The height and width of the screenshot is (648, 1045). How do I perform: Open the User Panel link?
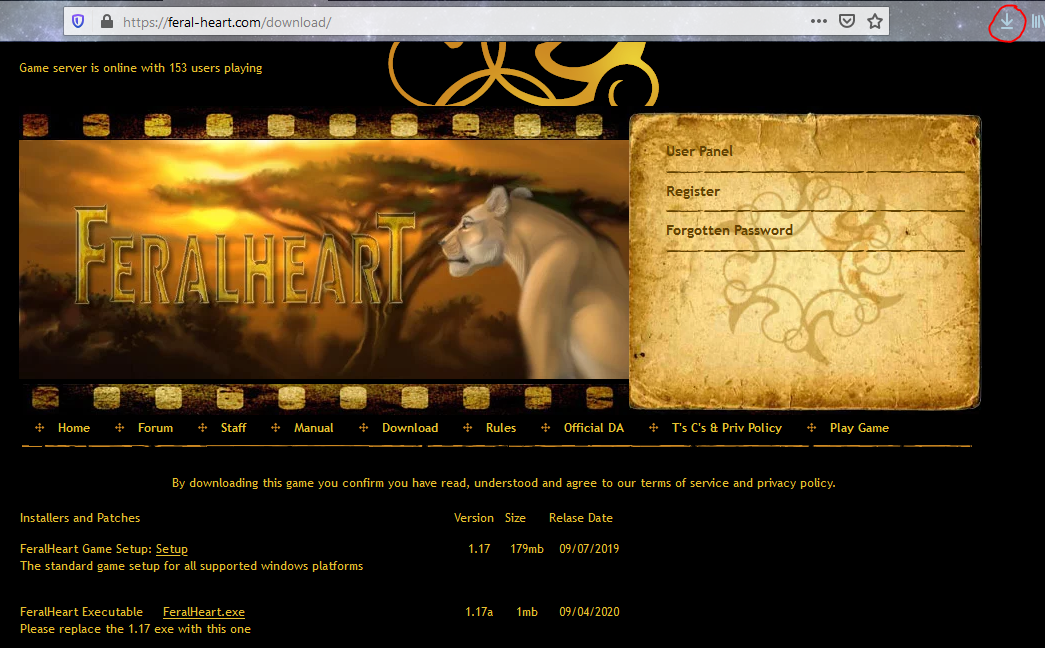[x=699, y=151]
